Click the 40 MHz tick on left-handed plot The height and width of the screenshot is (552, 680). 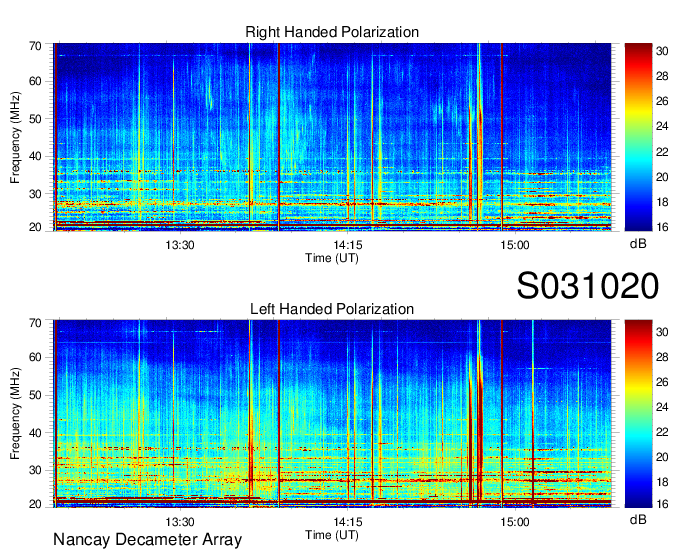tap(35, 433)
